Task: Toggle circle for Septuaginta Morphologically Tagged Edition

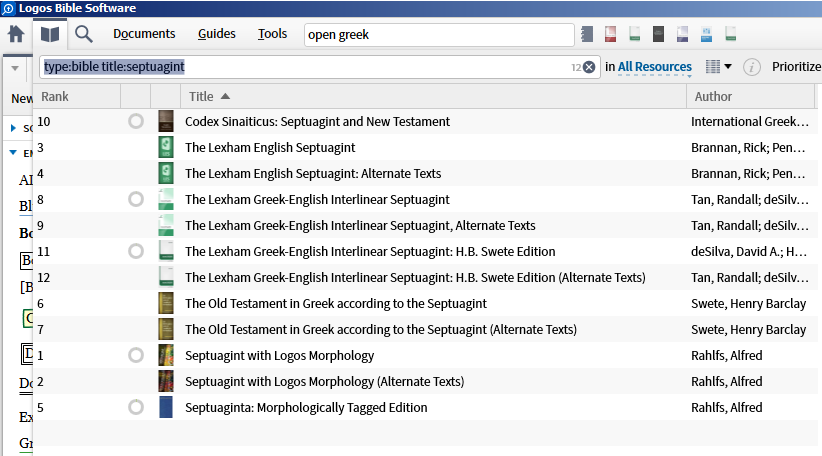Action: [136, 407]
